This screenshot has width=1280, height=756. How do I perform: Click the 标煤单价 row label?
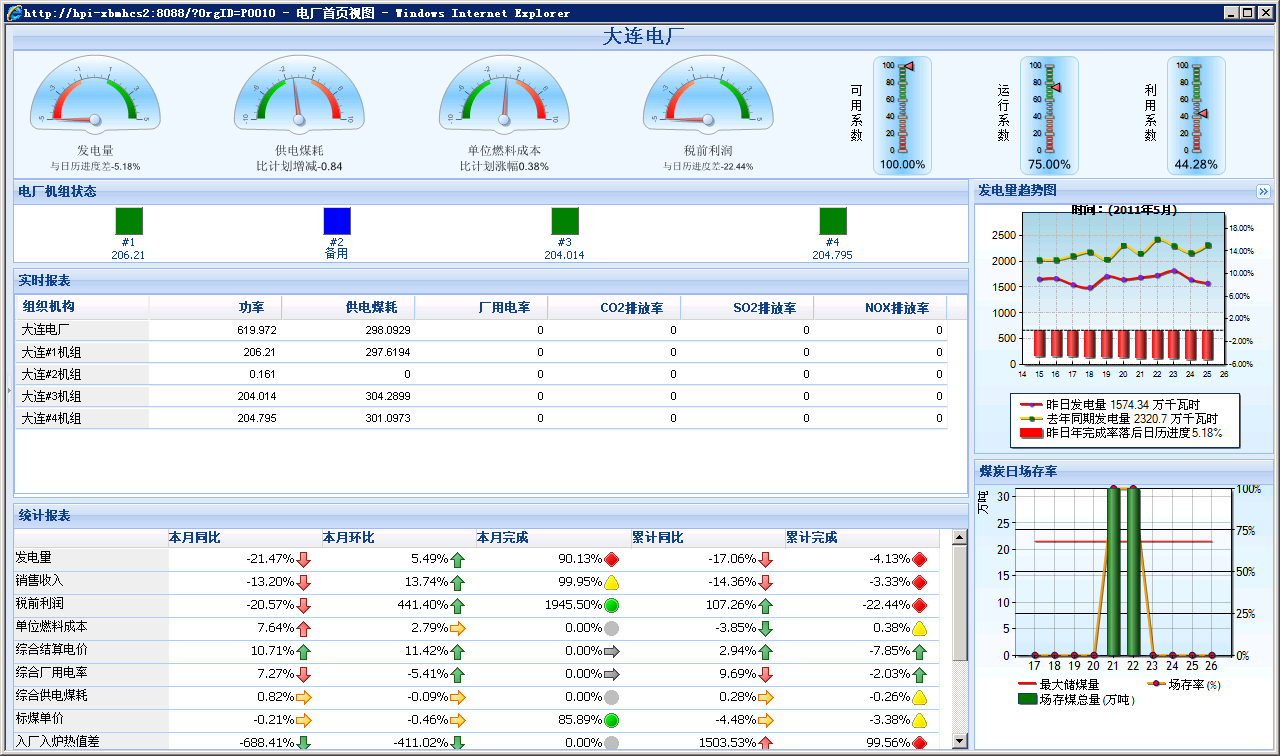(x=40, y=719)
